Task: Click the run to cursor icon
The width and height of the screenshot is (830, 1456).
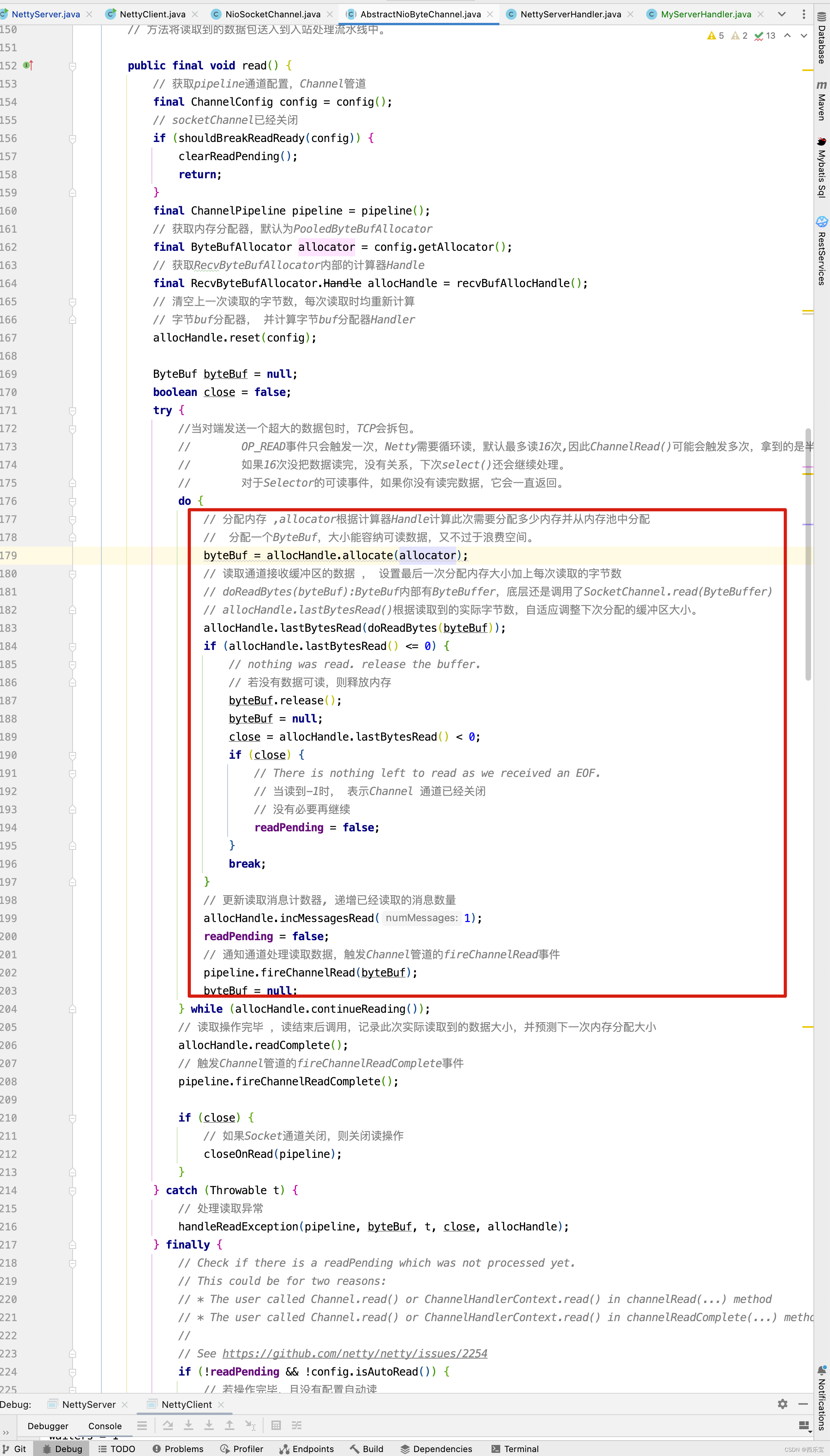Action: tap(250, 1425)
